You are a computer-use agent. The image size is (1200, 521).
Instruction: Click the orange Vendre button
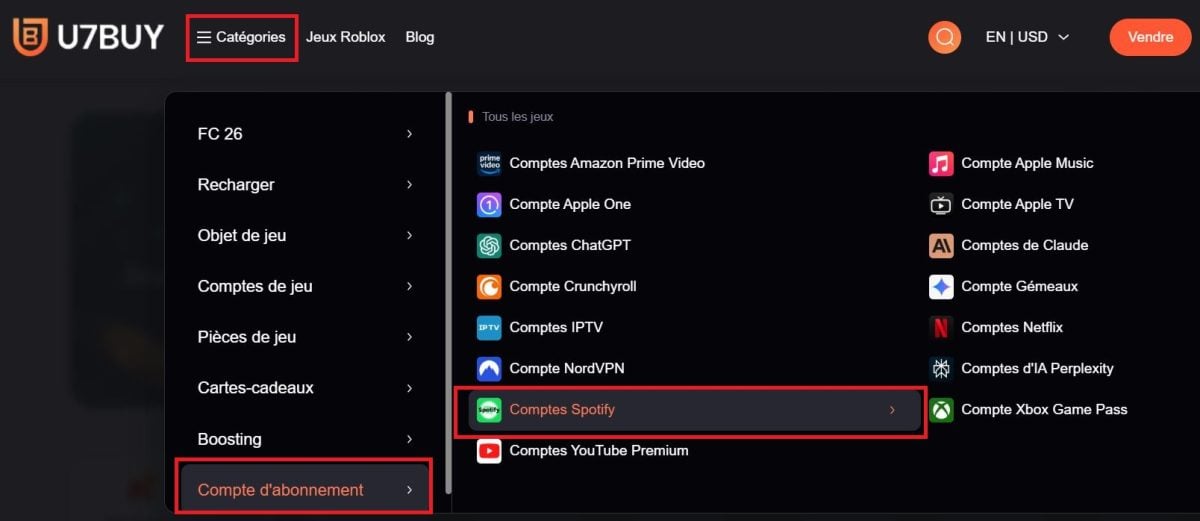[x=1151, y=37]
